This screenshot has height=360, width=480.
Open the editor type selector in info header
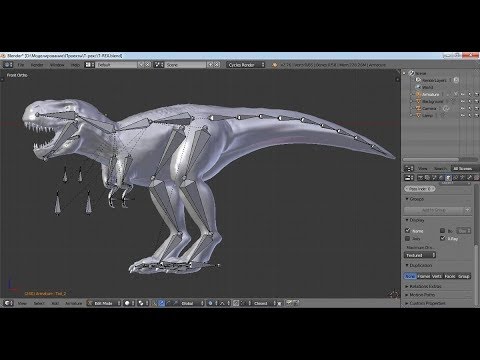[x=8, y=65]
